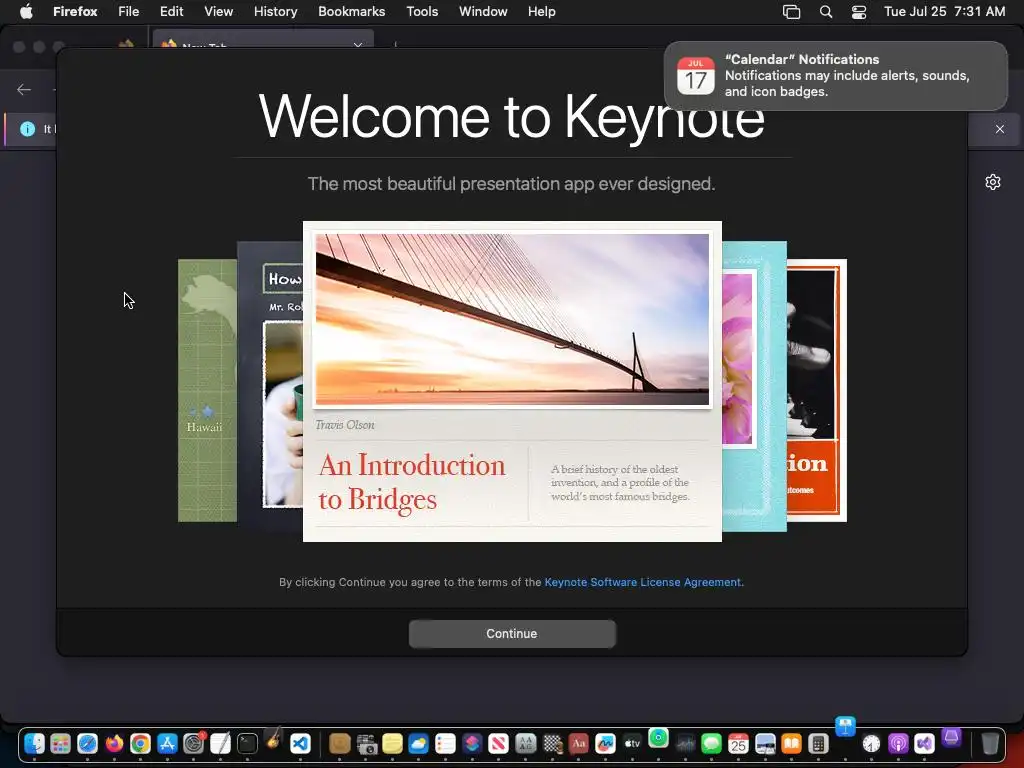Launch Chess from the Dock
The image size is (1024, 768).
coord(552,743)
